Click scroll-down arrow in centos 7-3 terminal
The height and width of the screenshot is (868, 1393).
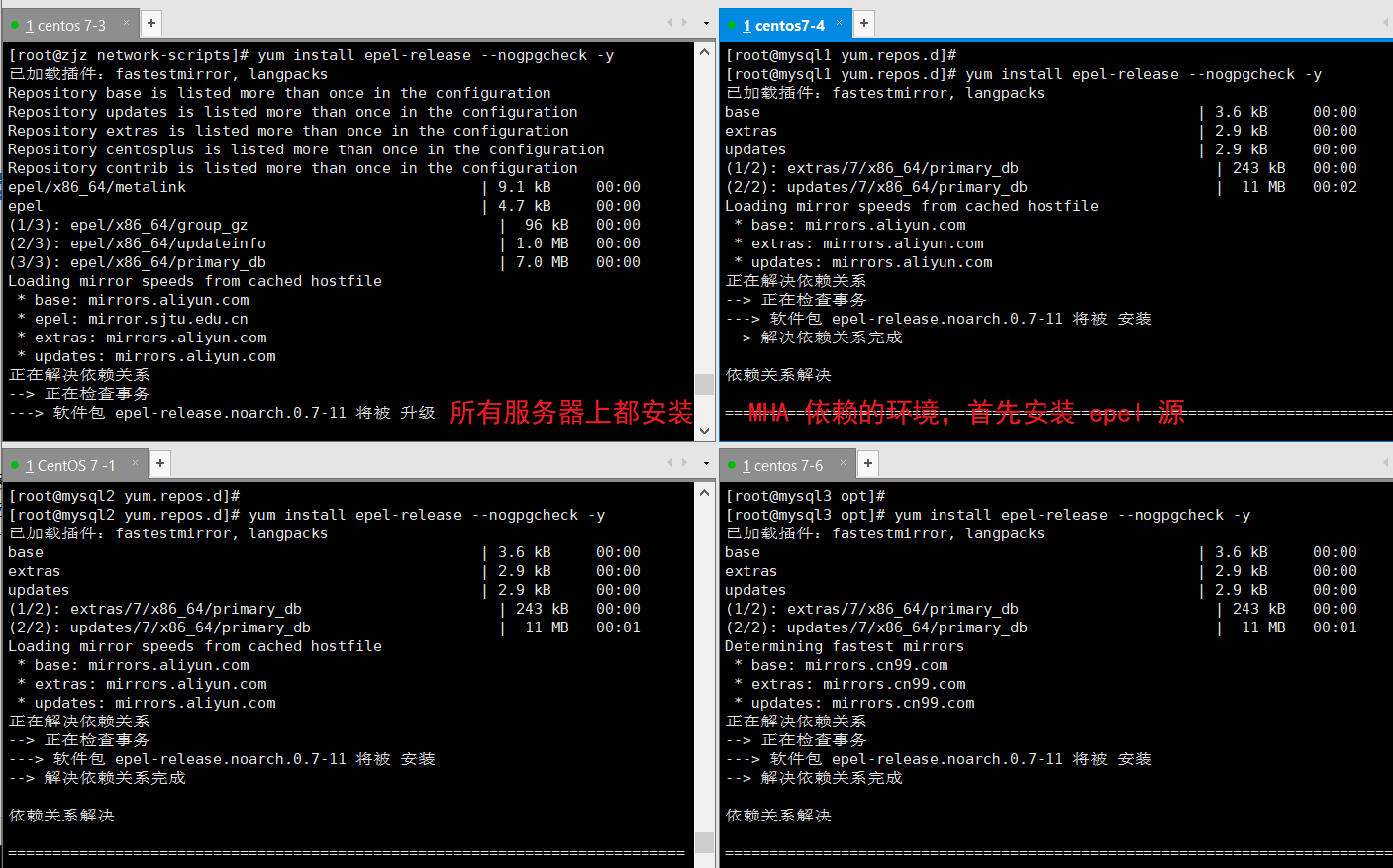click(x=705, y=431)
